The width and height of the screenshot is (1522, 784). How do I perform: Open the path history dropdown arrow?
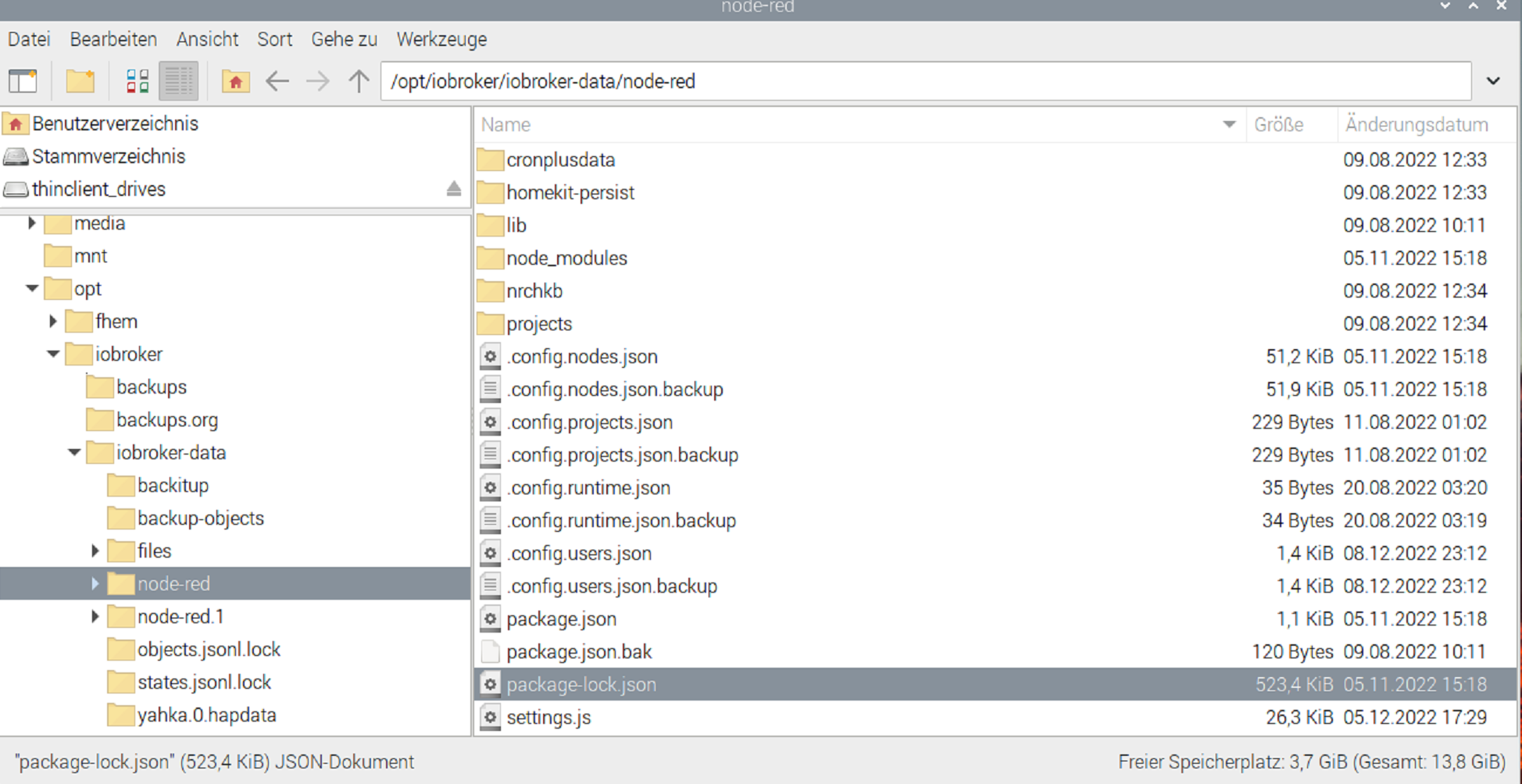[x=1493, y=81]
